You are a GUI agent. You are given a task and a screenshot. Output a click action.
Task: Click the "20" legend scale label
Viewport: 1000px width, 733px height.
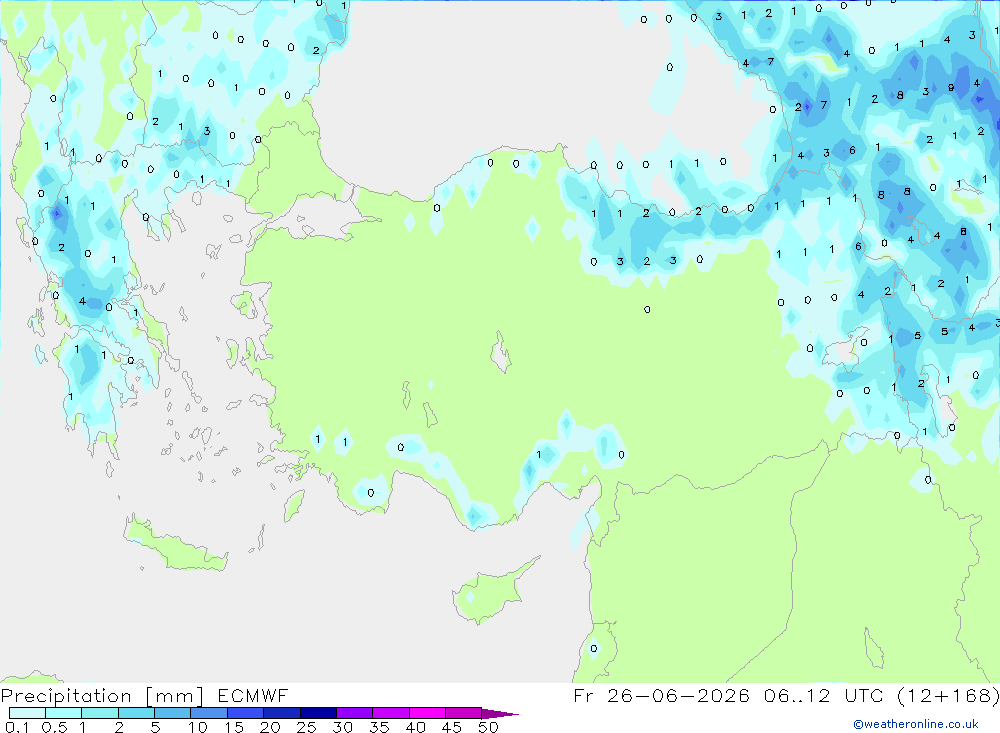pyautogui.click(x=270, y=727)
